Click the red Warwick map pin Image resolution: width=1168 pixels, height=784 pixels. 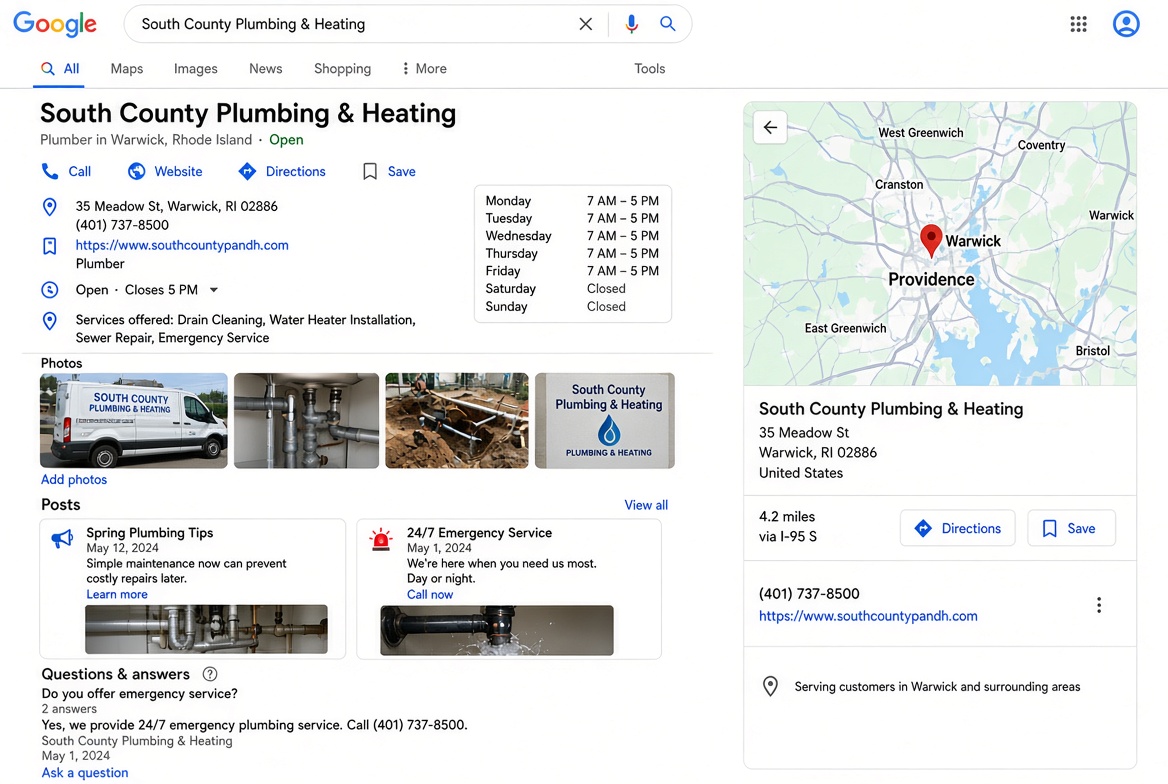931,240
